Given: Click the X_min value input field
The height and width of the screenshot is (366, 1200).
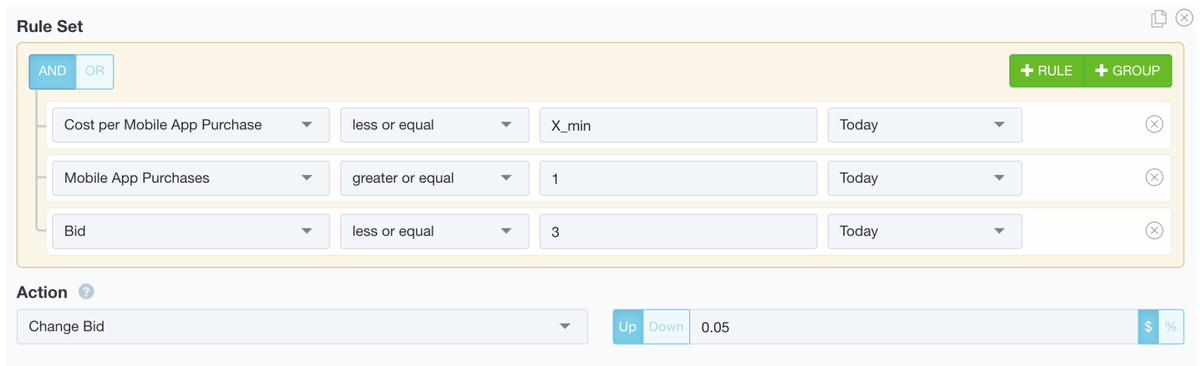Looking at the screenshot, I should point(678,125).
